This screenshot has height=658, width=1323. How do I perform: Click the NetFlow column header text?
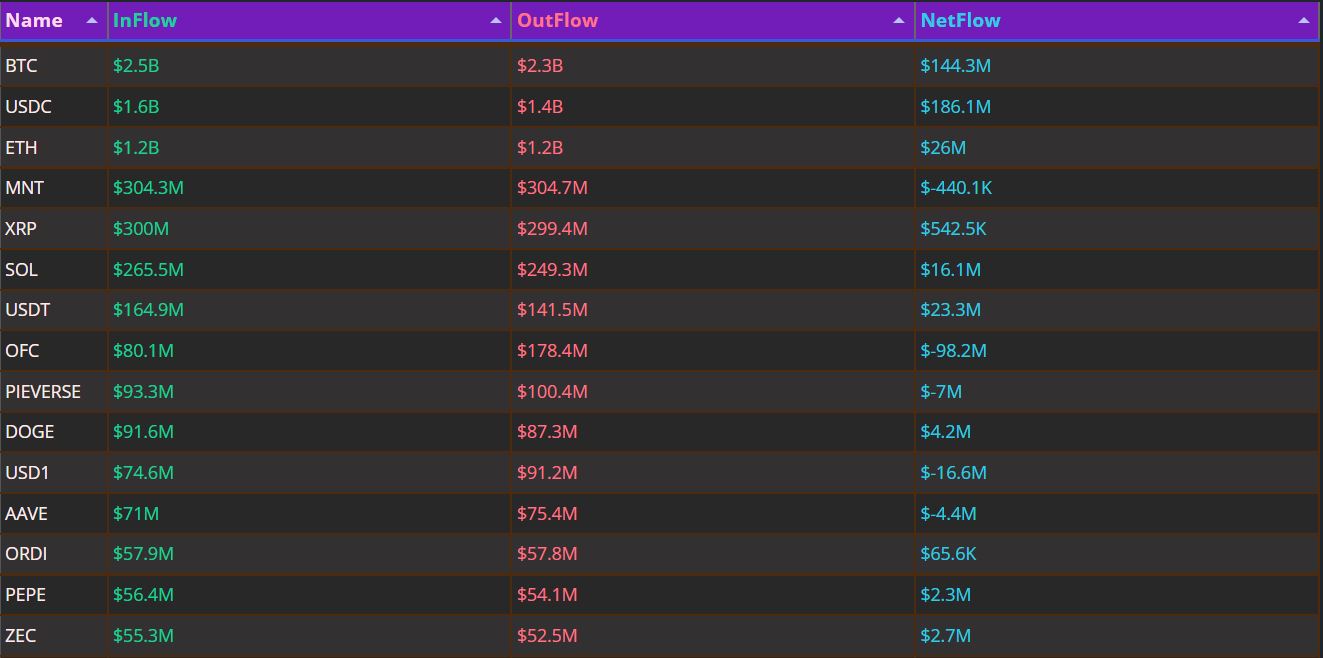click(x=960, y=21)
